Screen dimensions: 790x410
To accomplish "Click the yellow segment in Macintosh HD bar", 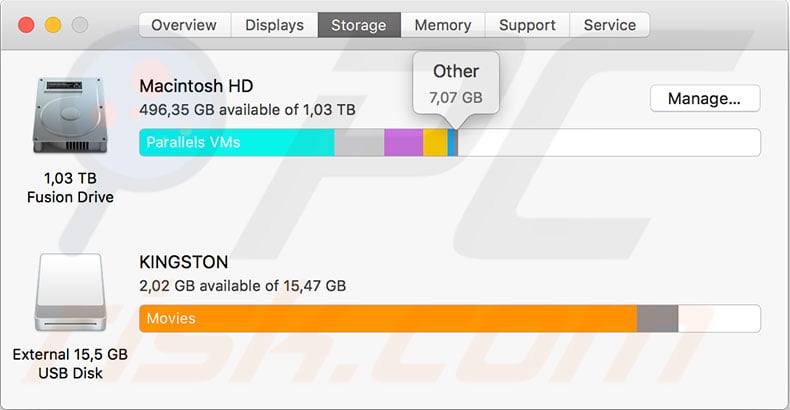I will [x=435, y=143].
